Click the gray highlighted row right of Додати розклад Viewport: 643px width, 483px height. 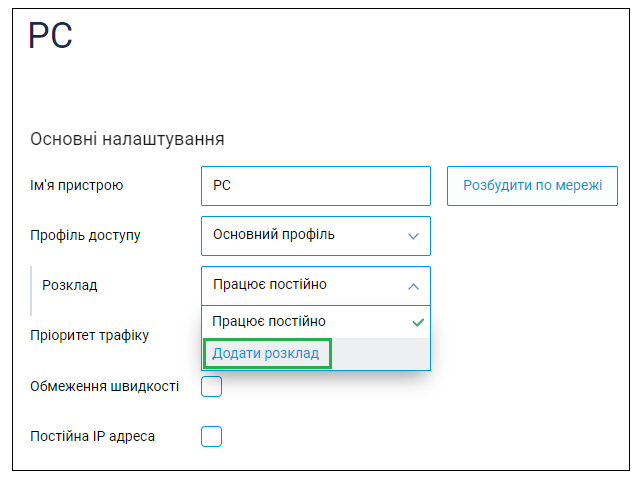[x=381, y=354]
